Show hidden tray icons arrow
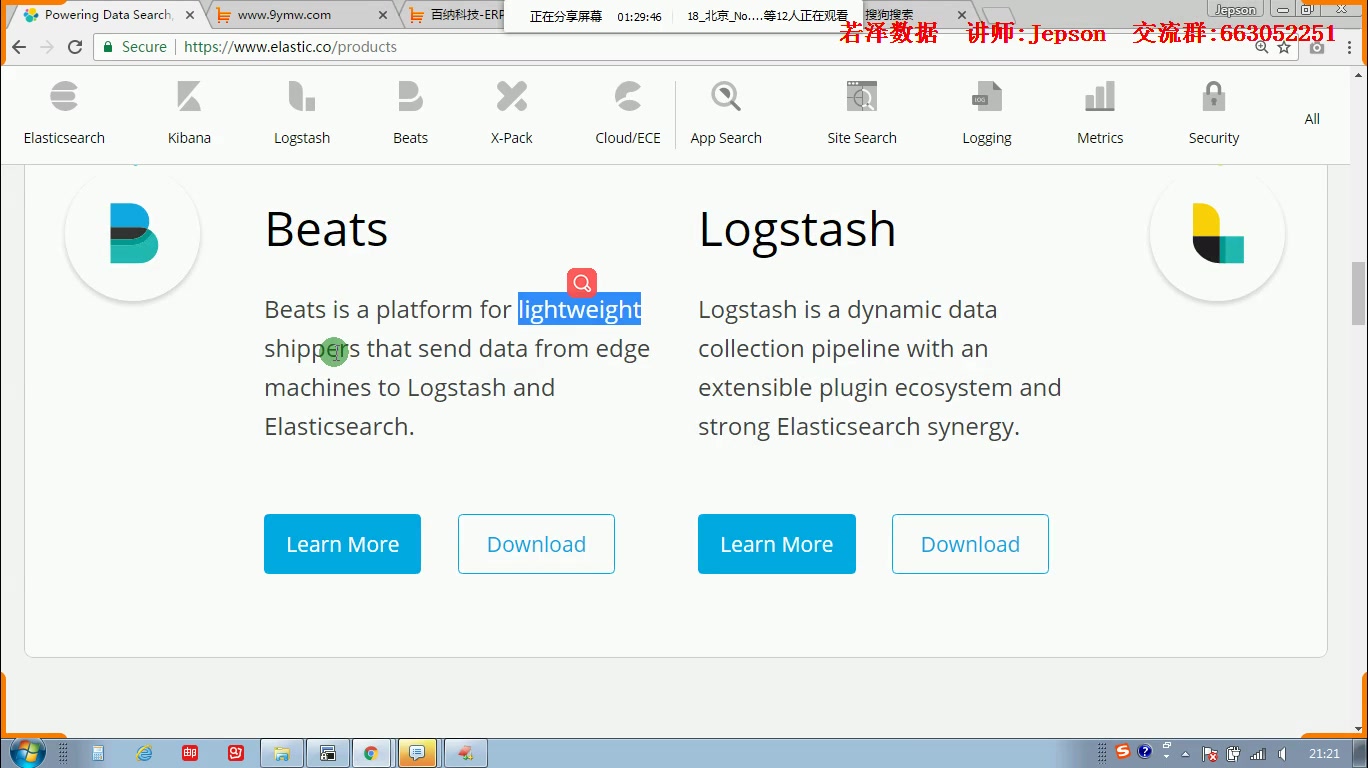This screenshot has height=768, width=1368. click(x=1186, y=754)
